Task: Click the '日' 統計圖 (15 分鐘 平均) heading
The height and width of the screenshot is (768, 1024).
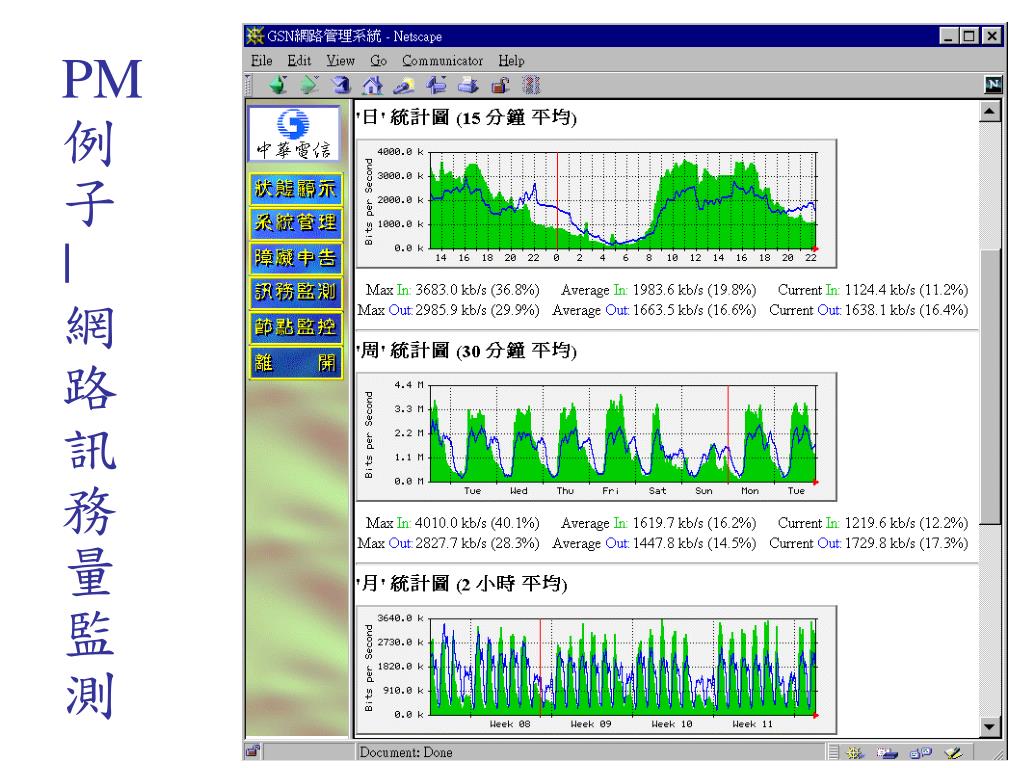Action: (466, 118)
